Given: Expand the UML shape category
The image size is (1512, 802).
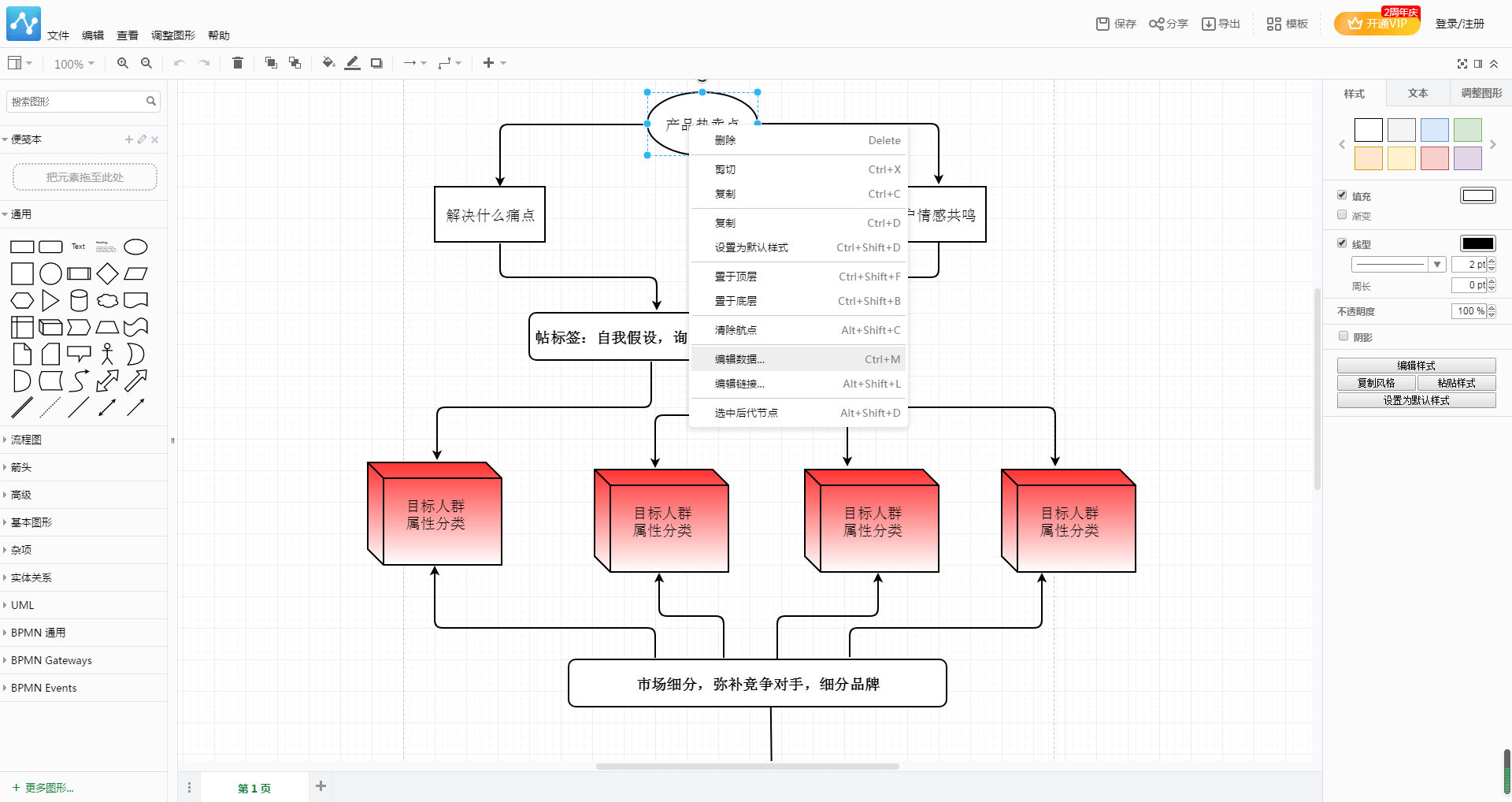Looking at the screenshot, I should pyautogui.click(x=83, y=605).
